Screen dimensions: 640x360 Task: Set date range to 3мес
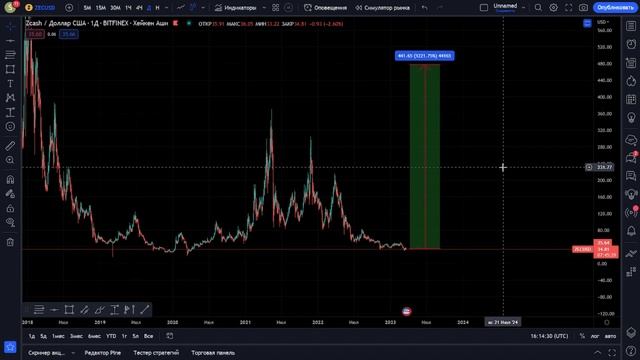pyautogui.click(x=76, y=336)
